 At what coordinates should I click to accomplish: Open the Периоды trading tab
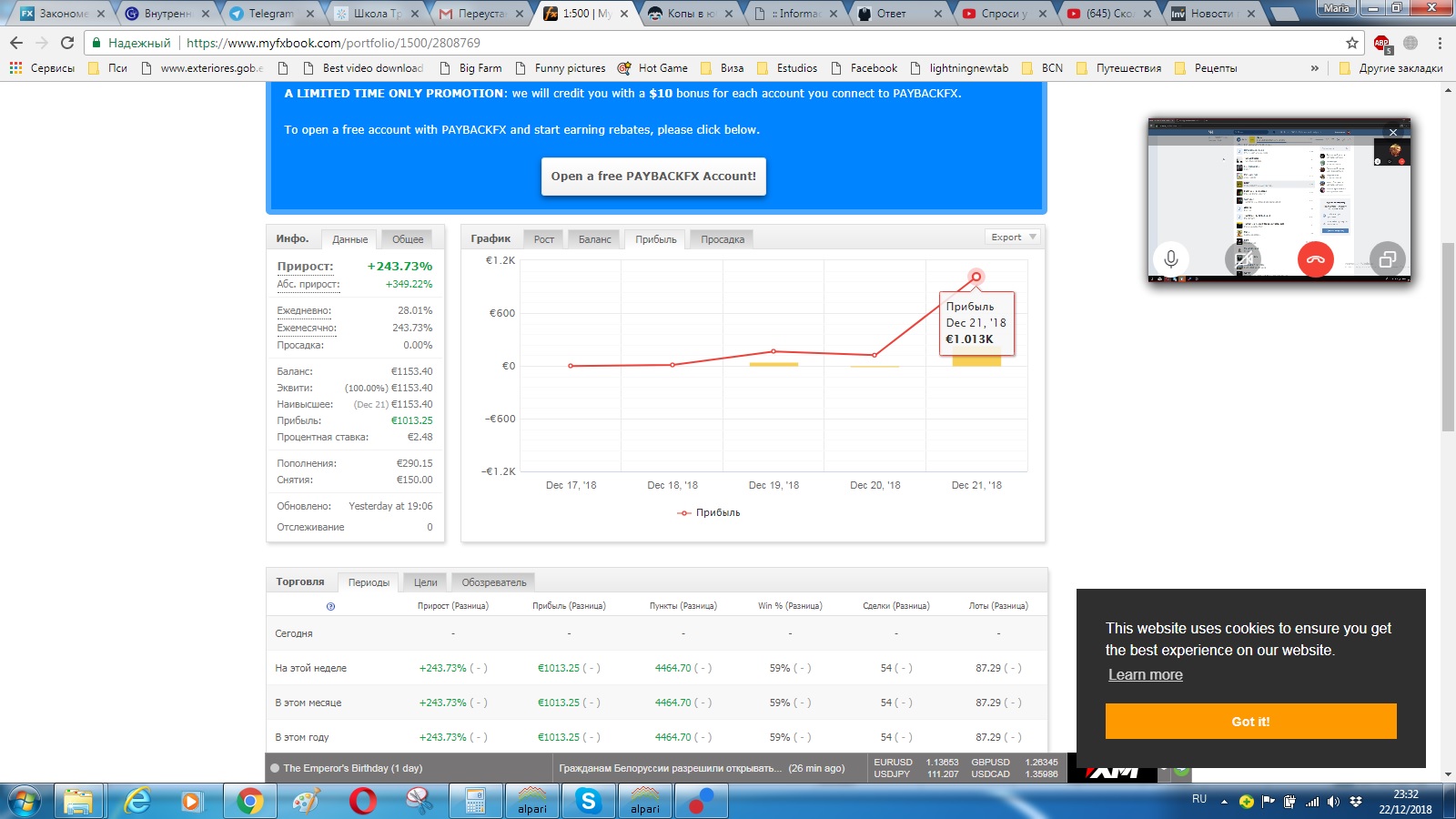click(369, 582)
